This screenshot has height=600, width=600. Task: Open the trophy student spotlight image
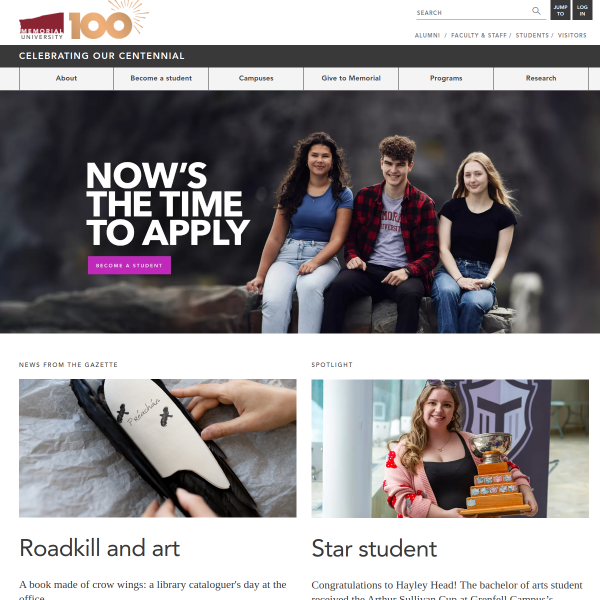pyautogui.click(x=450, y=448)
